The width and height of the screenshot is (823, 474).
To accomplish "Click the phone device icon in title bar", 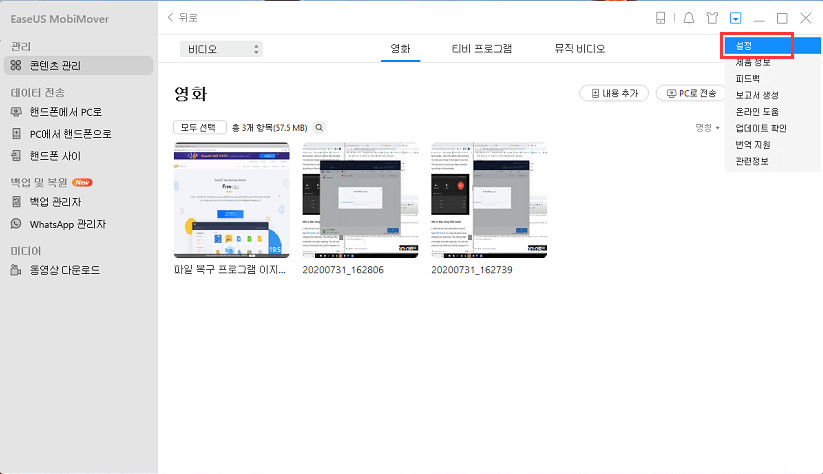I will point(660,18).
